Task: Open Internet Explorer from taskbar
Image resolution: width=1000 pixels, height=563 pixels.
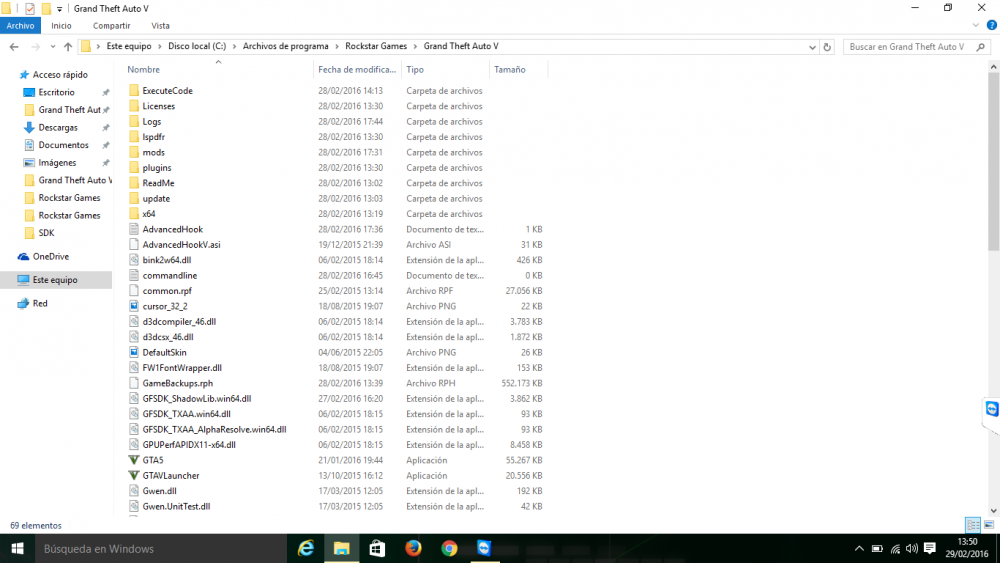Action: [306, 548]
